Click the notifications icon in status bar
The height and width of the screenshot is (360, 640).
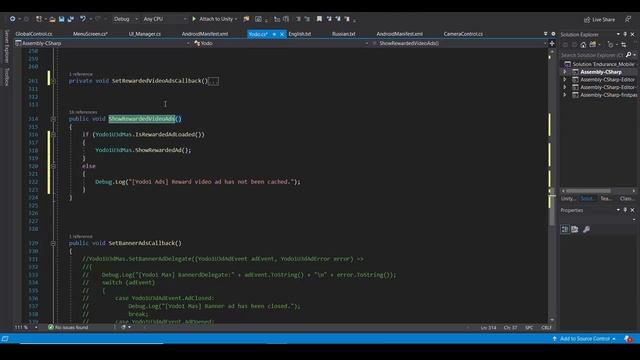point(628,339)
